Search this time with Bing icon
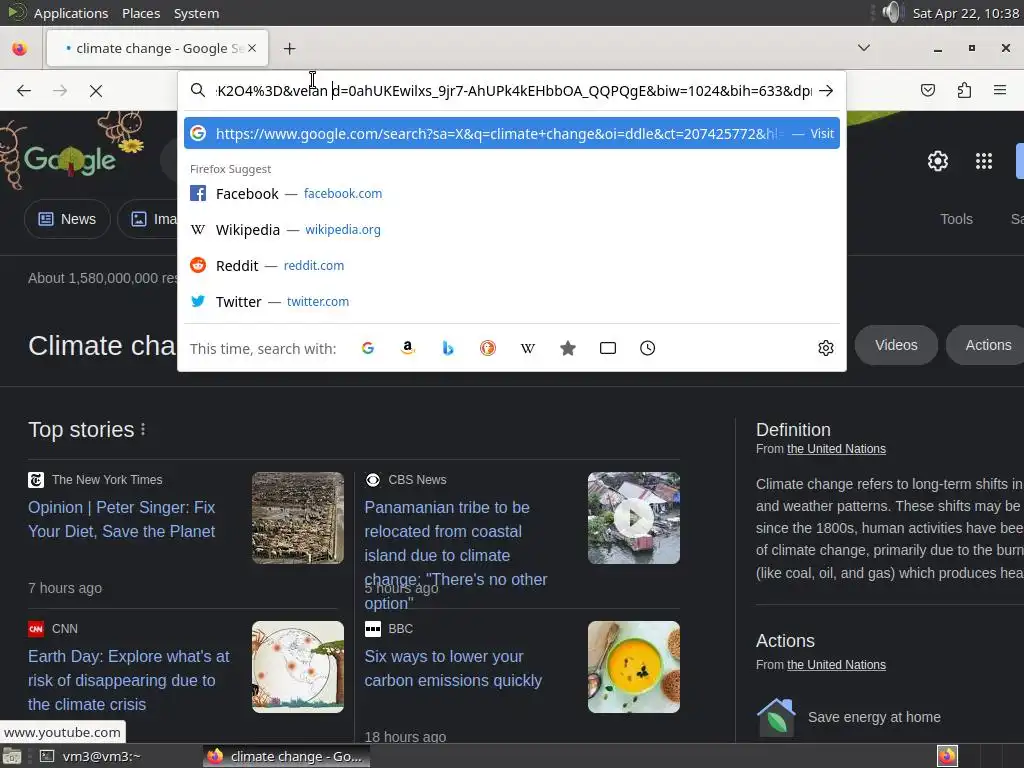 click(448, 348)
